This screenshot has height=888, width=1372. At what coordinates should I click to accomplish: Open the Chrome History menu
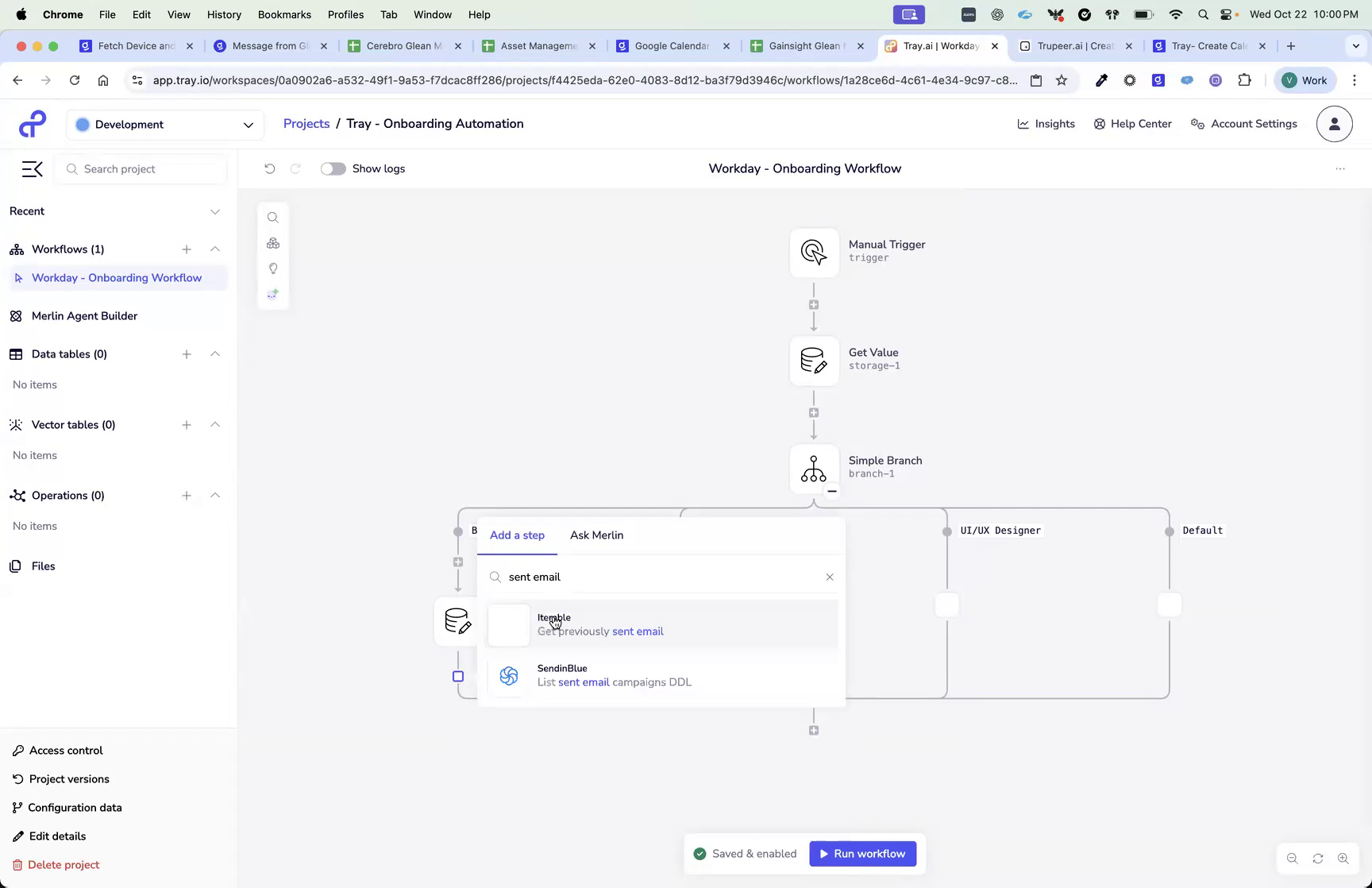coord(224,14)
